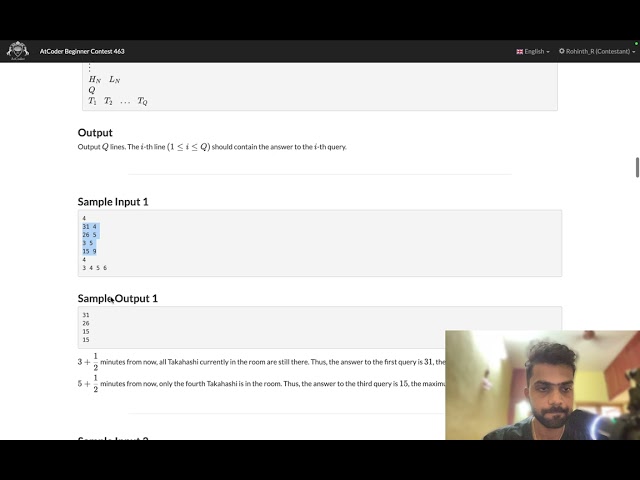Click the highlighted line "15 9"

click(89, 251)
